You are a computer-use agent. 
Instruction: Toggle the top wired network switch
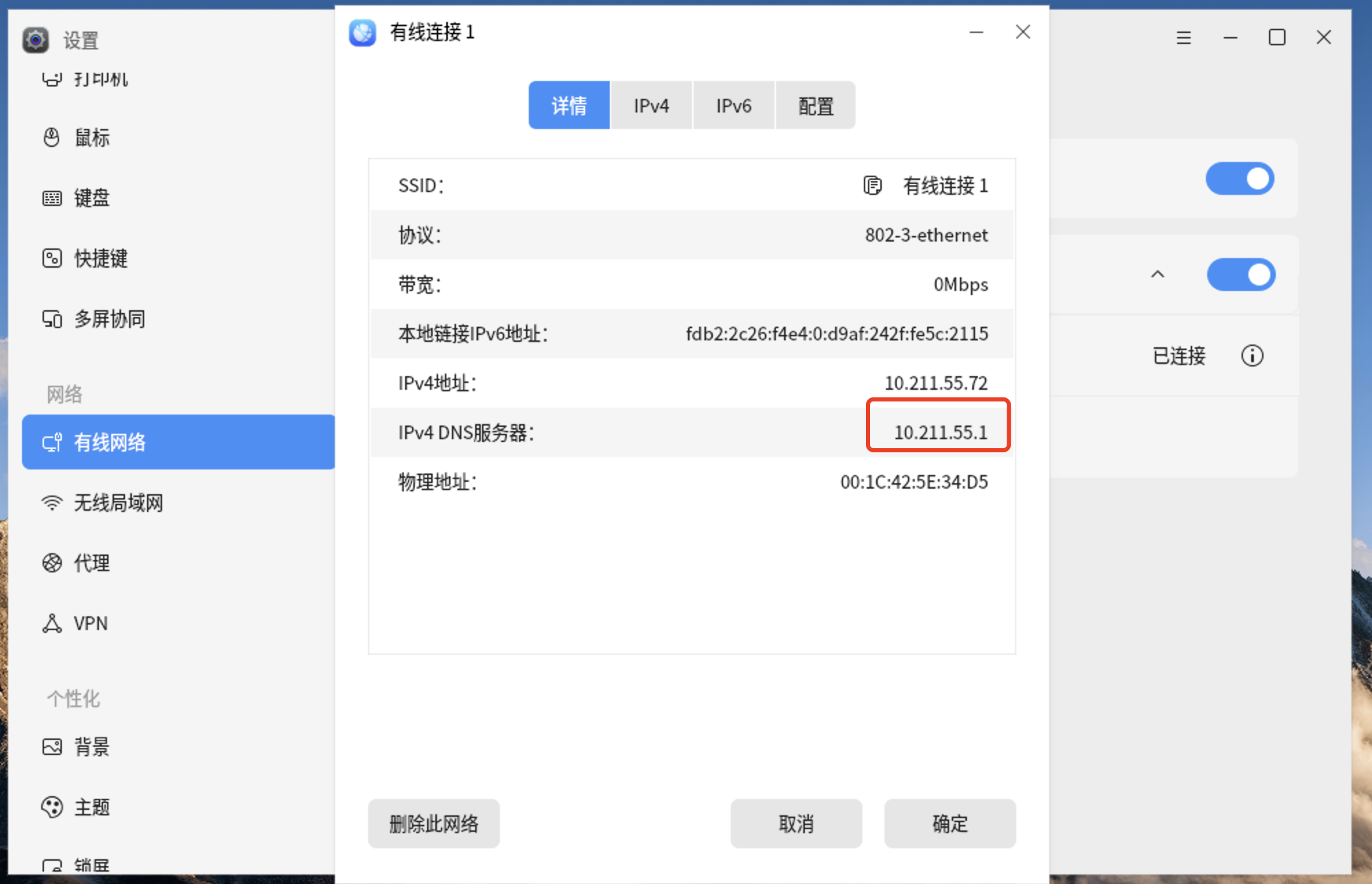(1239, 179)
